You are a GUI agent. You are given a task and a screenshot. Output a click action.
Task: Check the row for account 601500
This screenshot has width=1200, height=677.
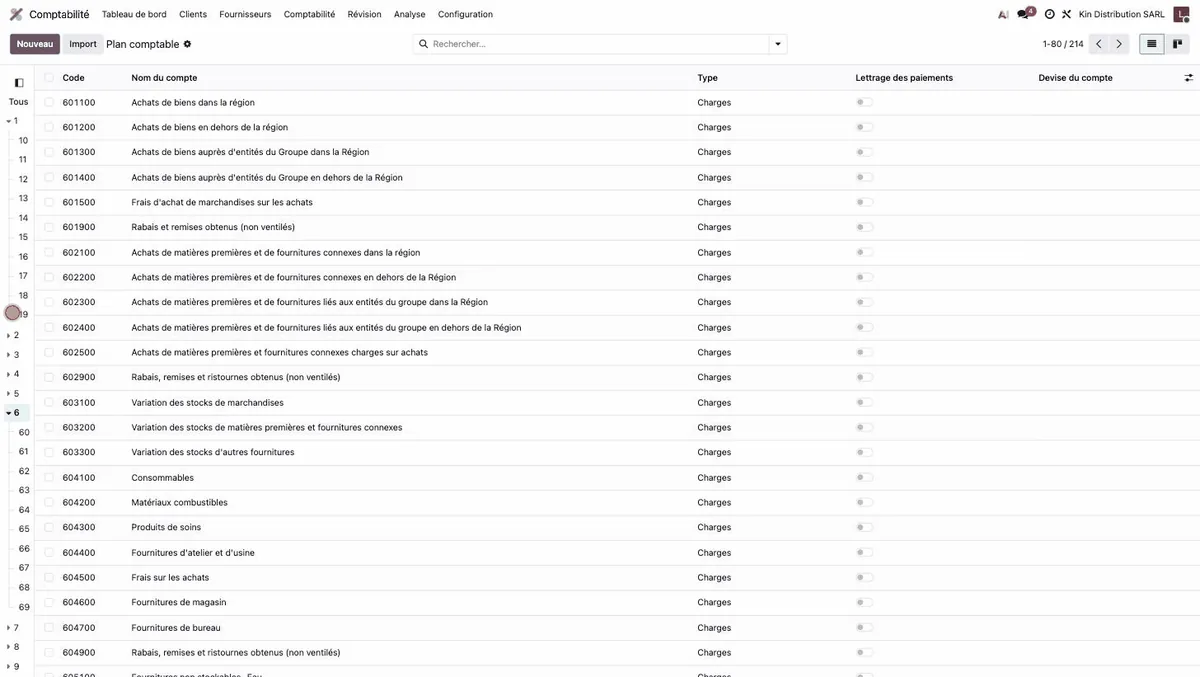point(49,202)
